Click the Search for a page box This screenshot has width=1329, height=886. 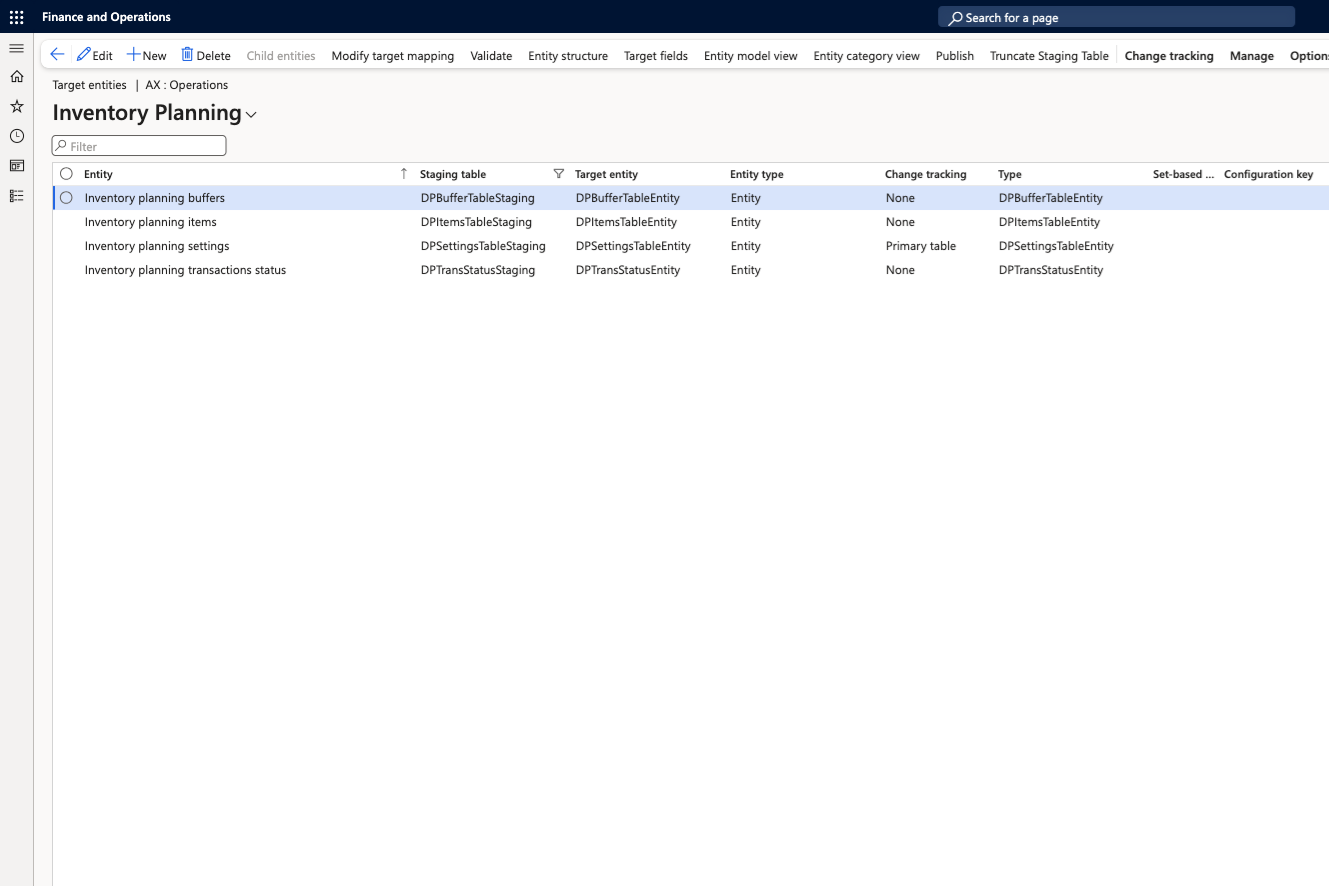[x=1116, y=18]
